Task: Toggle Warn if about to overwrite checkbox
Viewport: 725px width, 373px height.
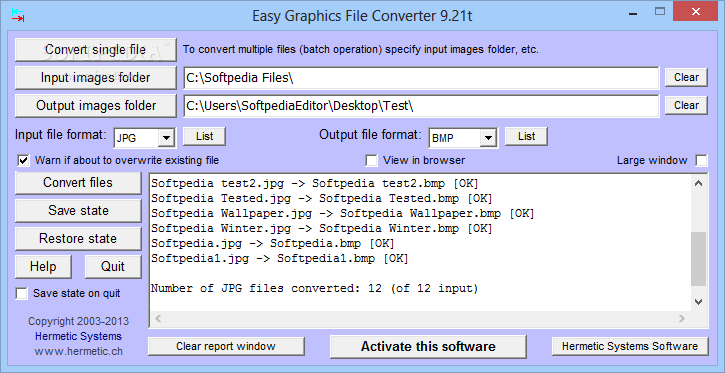Action: click(x=23, y=160)
